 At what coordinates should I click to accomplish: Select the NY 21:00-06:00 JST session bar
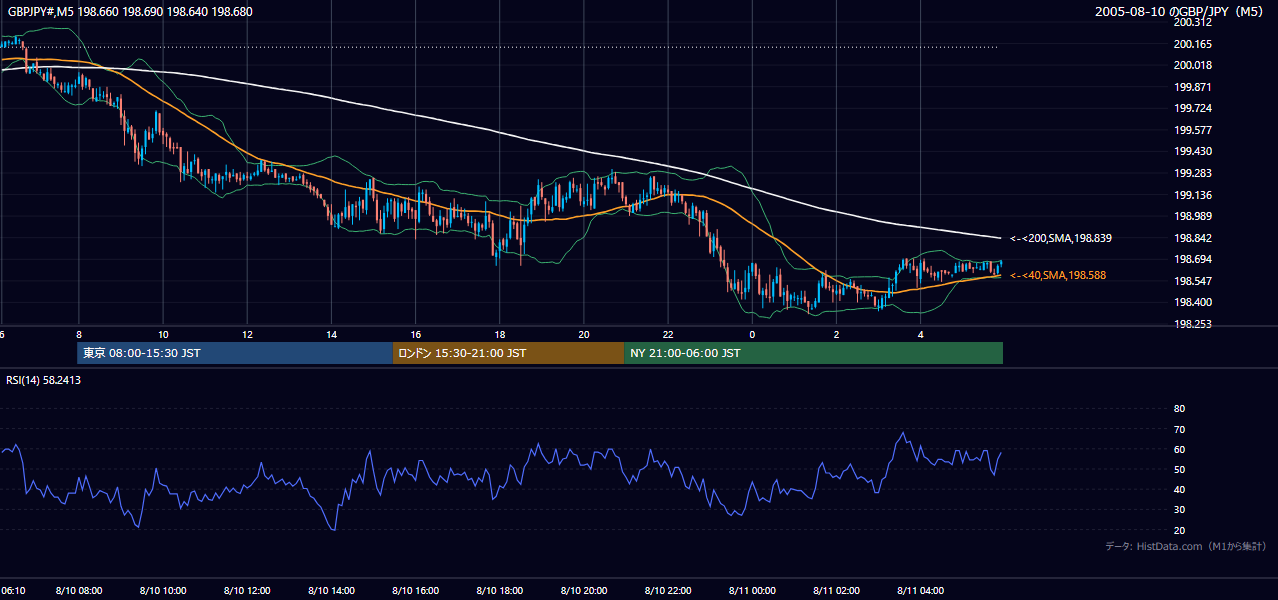(x=813, y=353)
